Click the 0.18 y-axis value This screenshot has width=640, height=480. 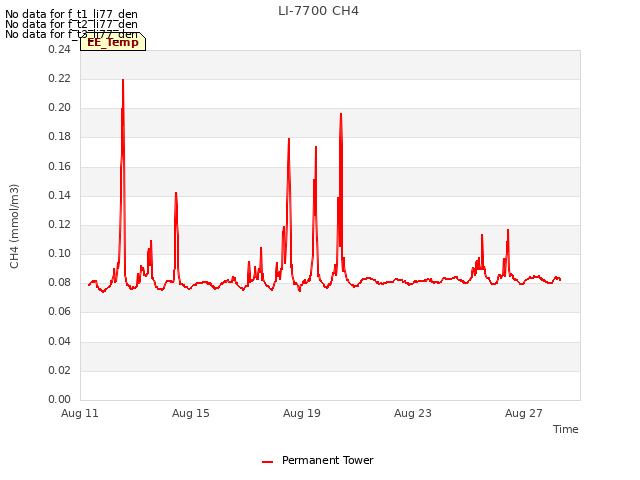pyautogui.click(x=60, y=137)
